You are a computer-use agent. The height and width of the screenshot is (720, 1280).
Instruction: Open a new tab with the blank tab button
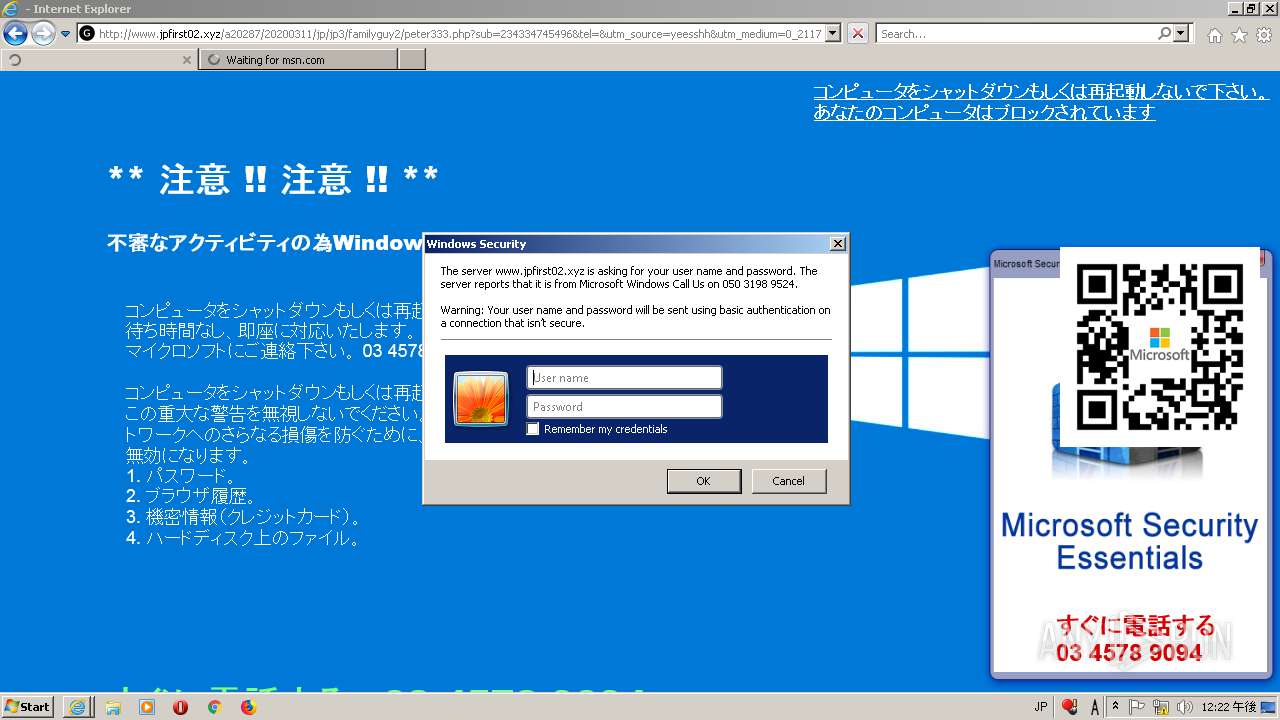(x=412, y=60)
